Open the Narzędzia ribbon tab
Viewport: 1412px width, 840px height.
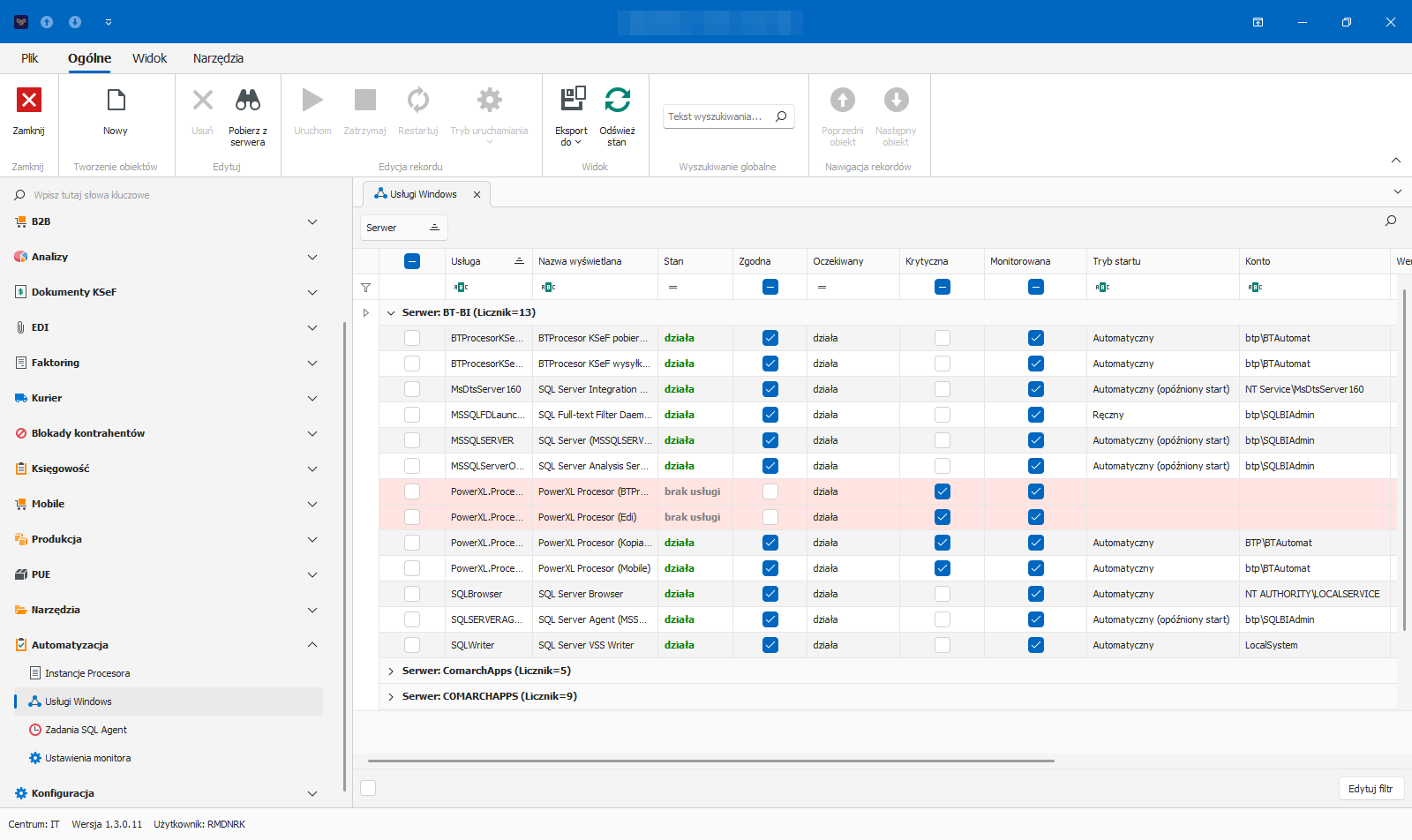point(218,58)
